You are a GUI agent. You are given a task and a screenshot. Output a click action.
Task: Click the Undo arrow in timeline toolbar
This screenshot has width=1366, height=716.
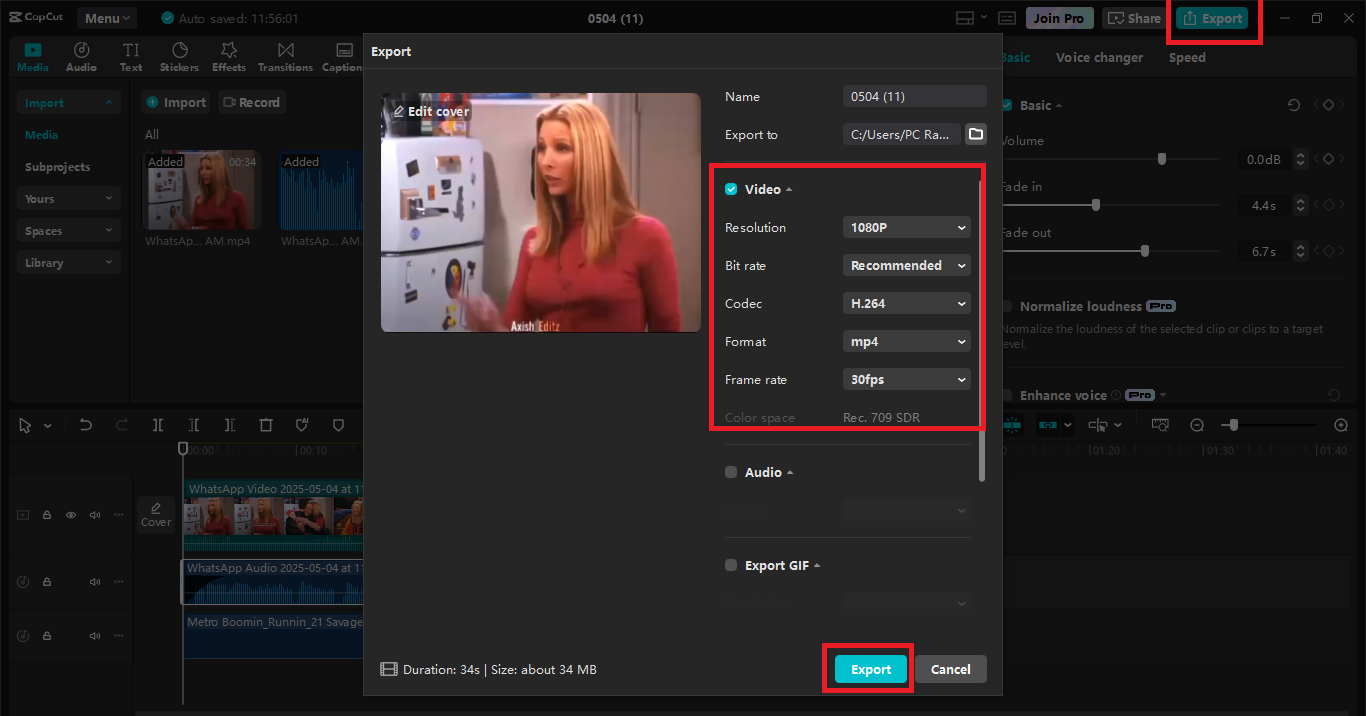[86, 425]
